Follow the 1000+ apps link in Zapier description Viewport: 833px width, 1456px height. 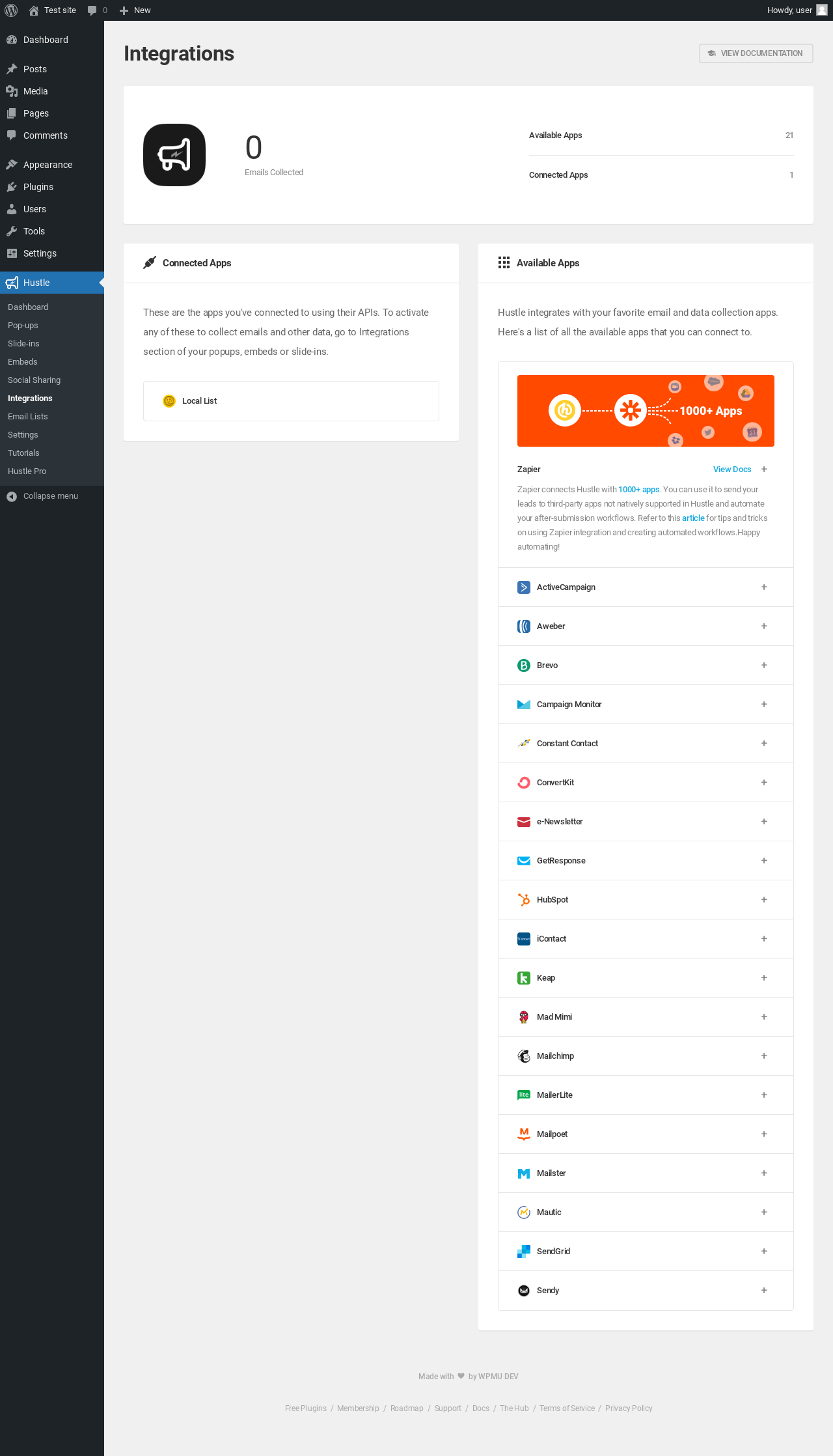pos(638,490)
